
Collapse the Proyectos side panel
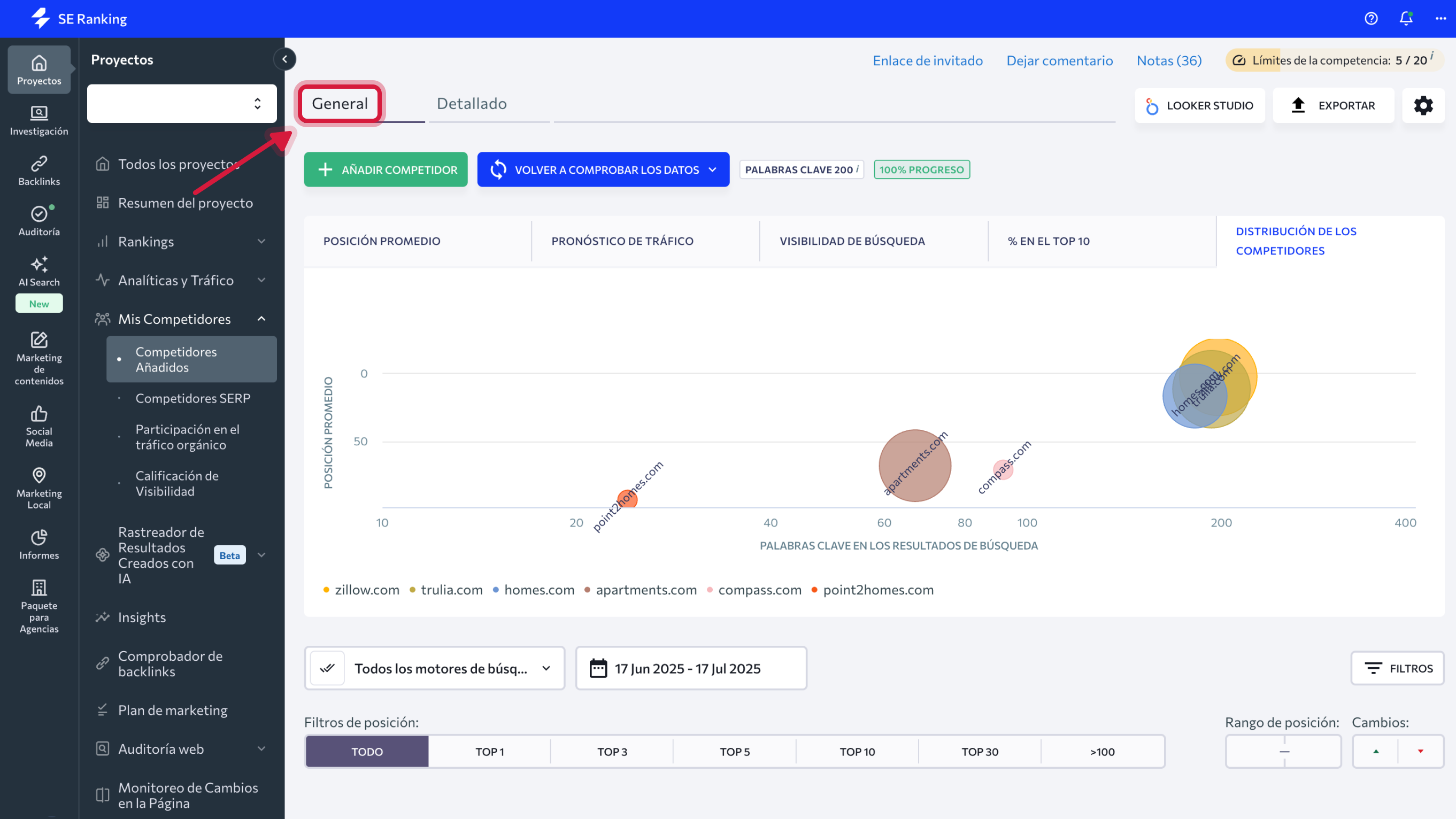click(285, 59)
